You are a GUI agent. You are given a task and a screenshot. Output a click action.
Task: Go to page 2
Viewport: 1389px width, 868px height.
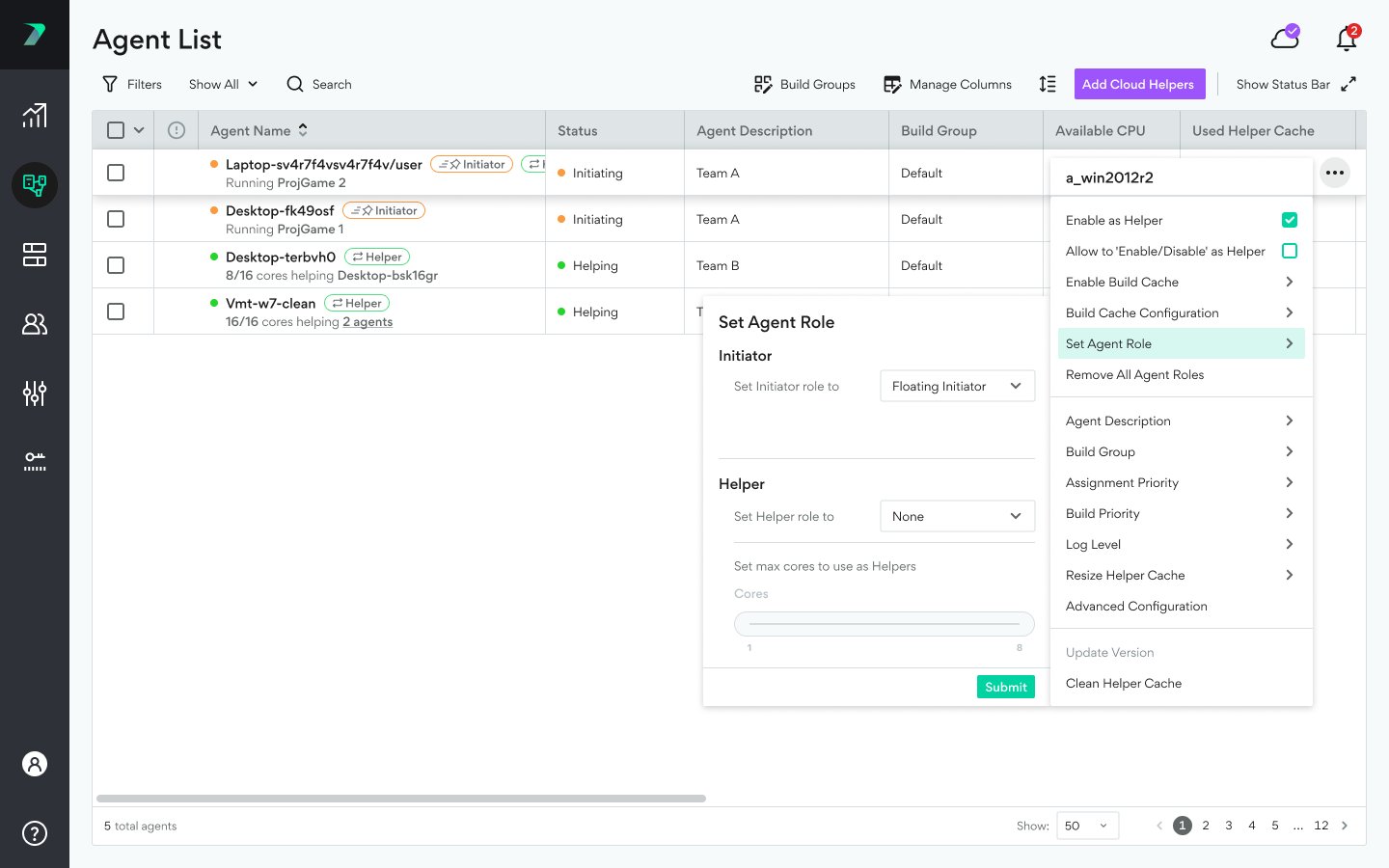pos(1206,826)
